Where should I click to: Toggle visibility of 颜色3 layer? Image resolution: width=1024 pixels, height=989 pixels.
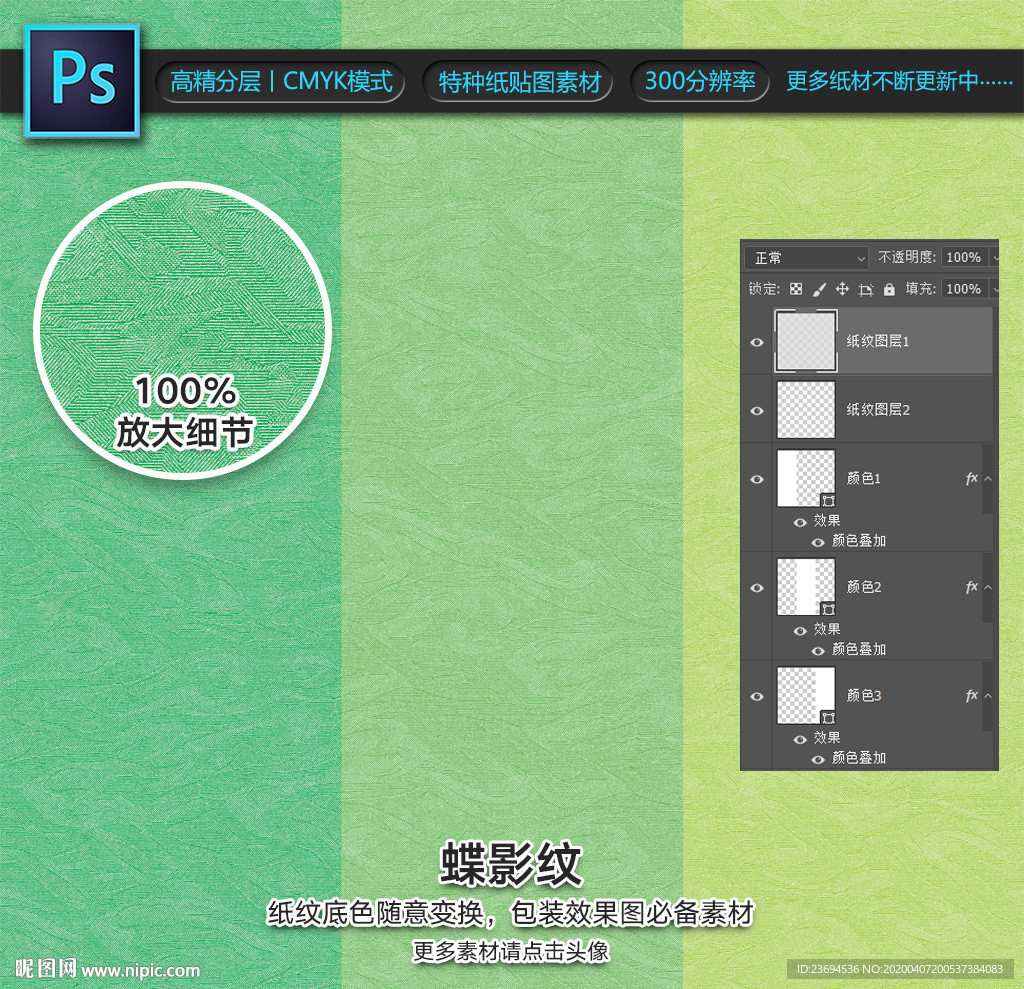tap(757, 696)
